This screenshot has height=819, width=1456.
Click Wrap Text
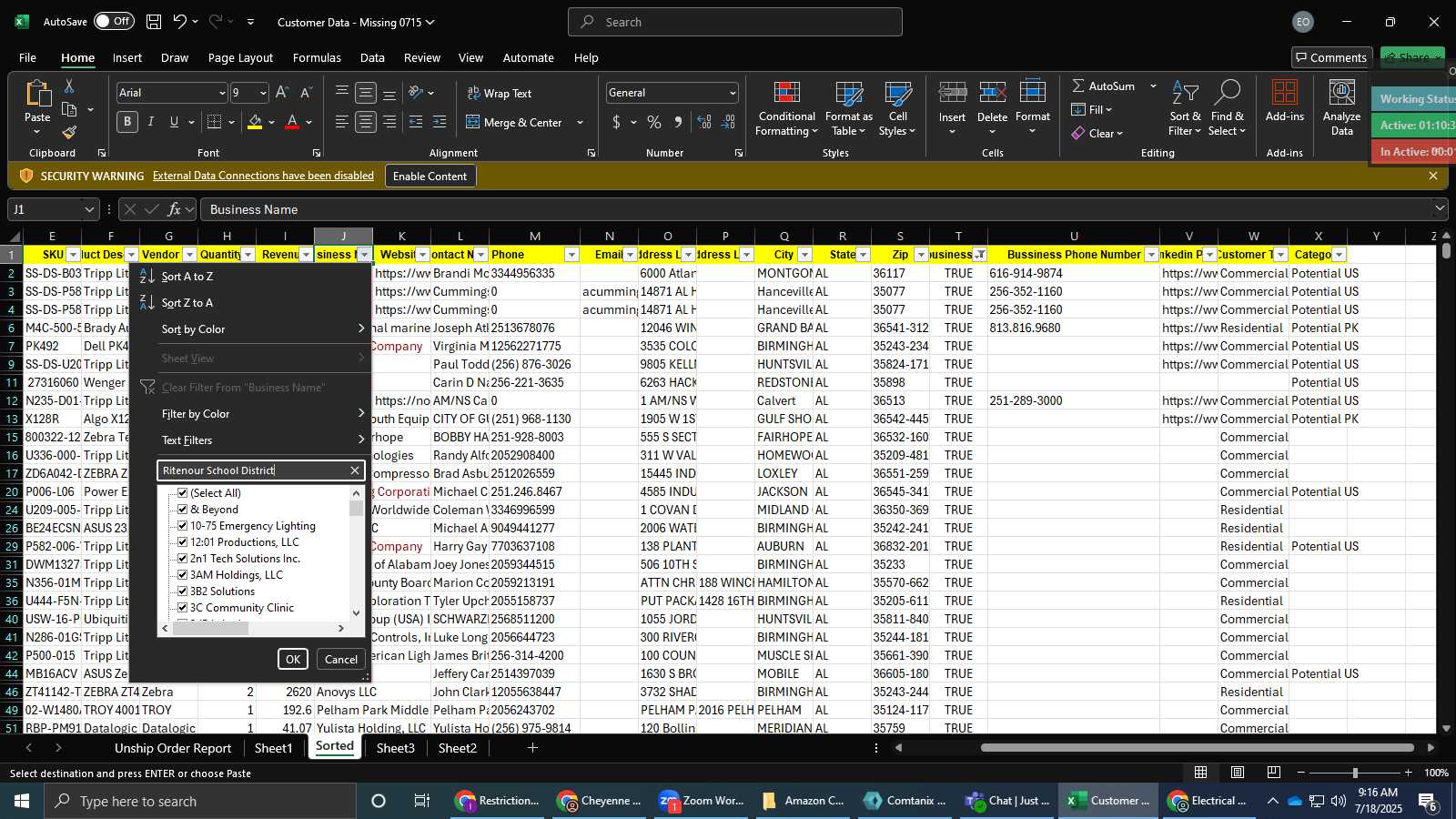pyautogui.click(x=500, y=94)
